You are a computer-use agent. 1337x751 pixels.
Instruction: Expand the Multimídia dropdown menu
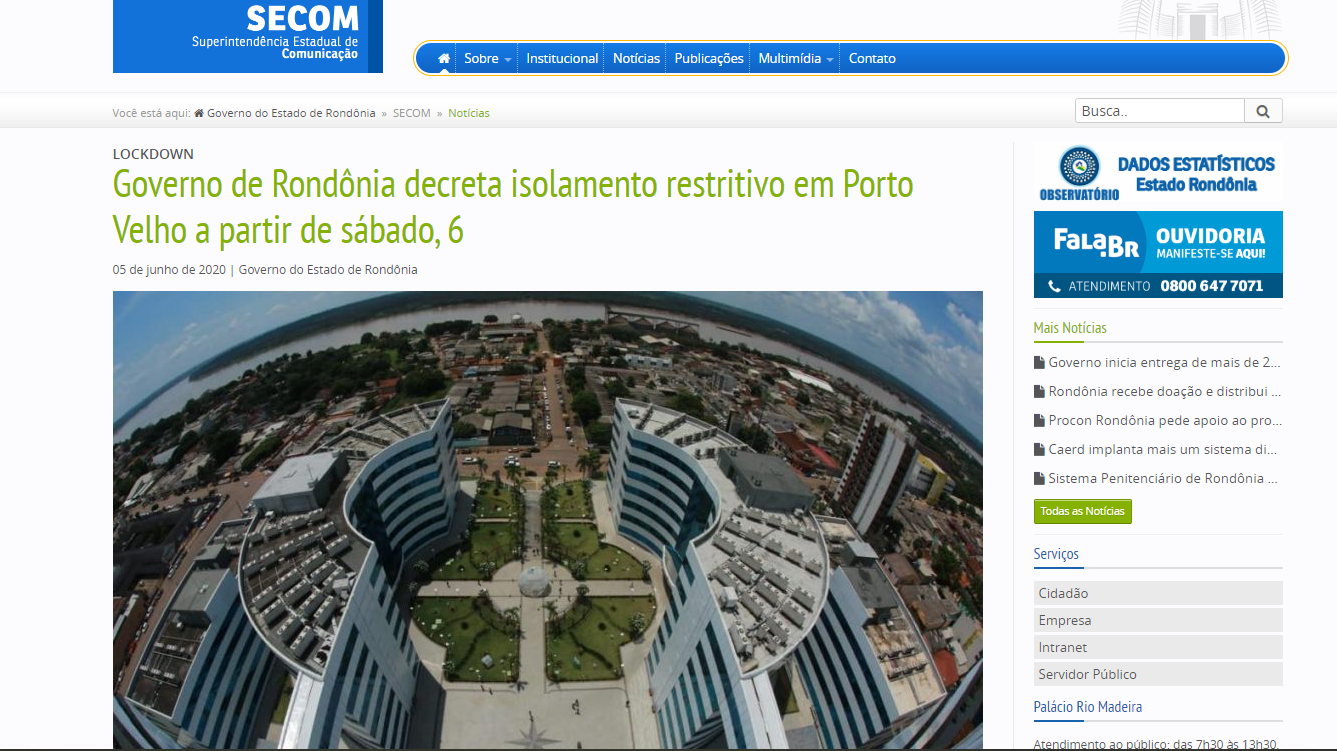(x=795, y=58)
